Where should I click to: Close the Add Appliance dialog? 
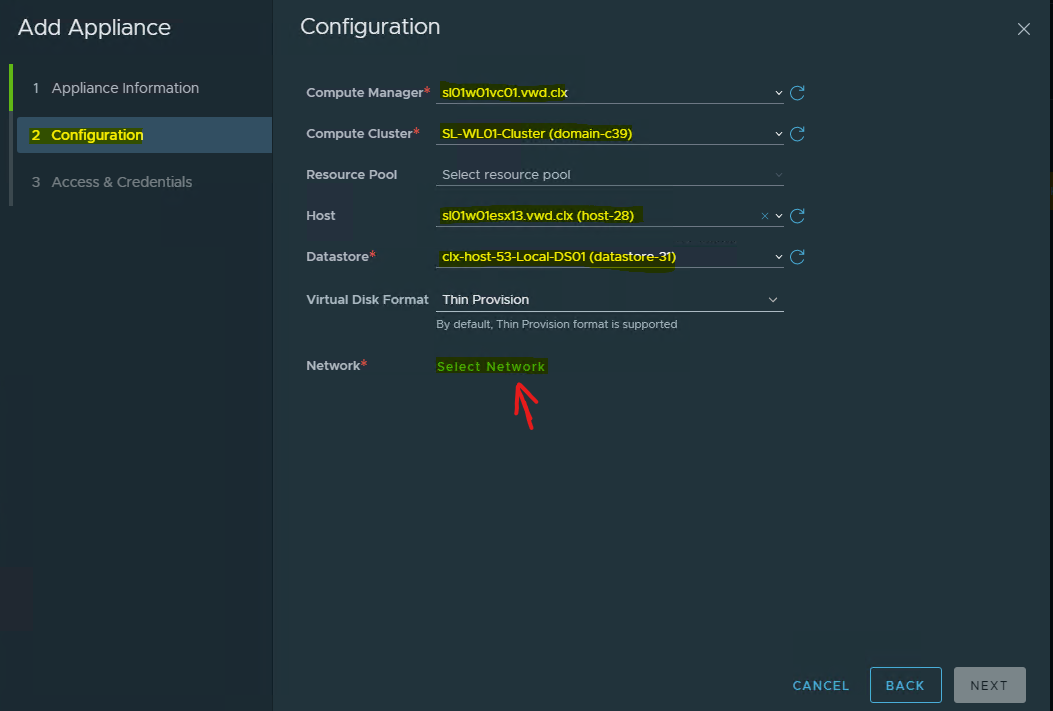tap(1023, 29)
